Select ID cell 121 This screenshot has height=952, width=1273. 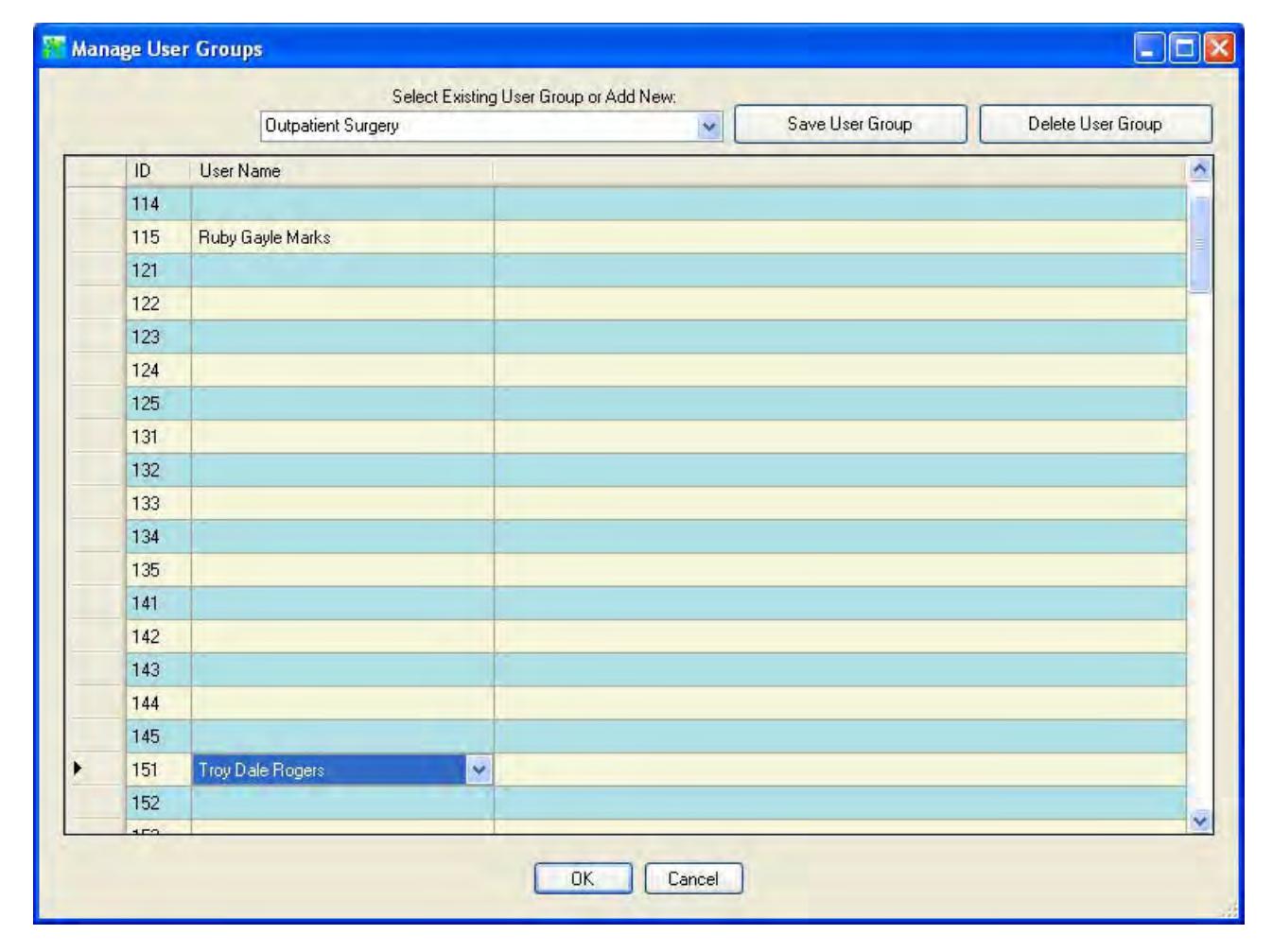coord(159,270)
